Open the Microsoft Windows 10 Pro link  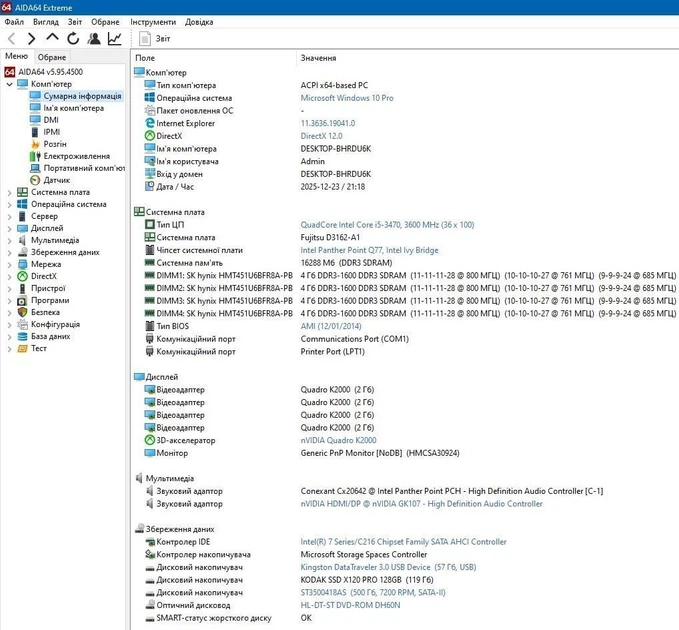tap(347, 98)
